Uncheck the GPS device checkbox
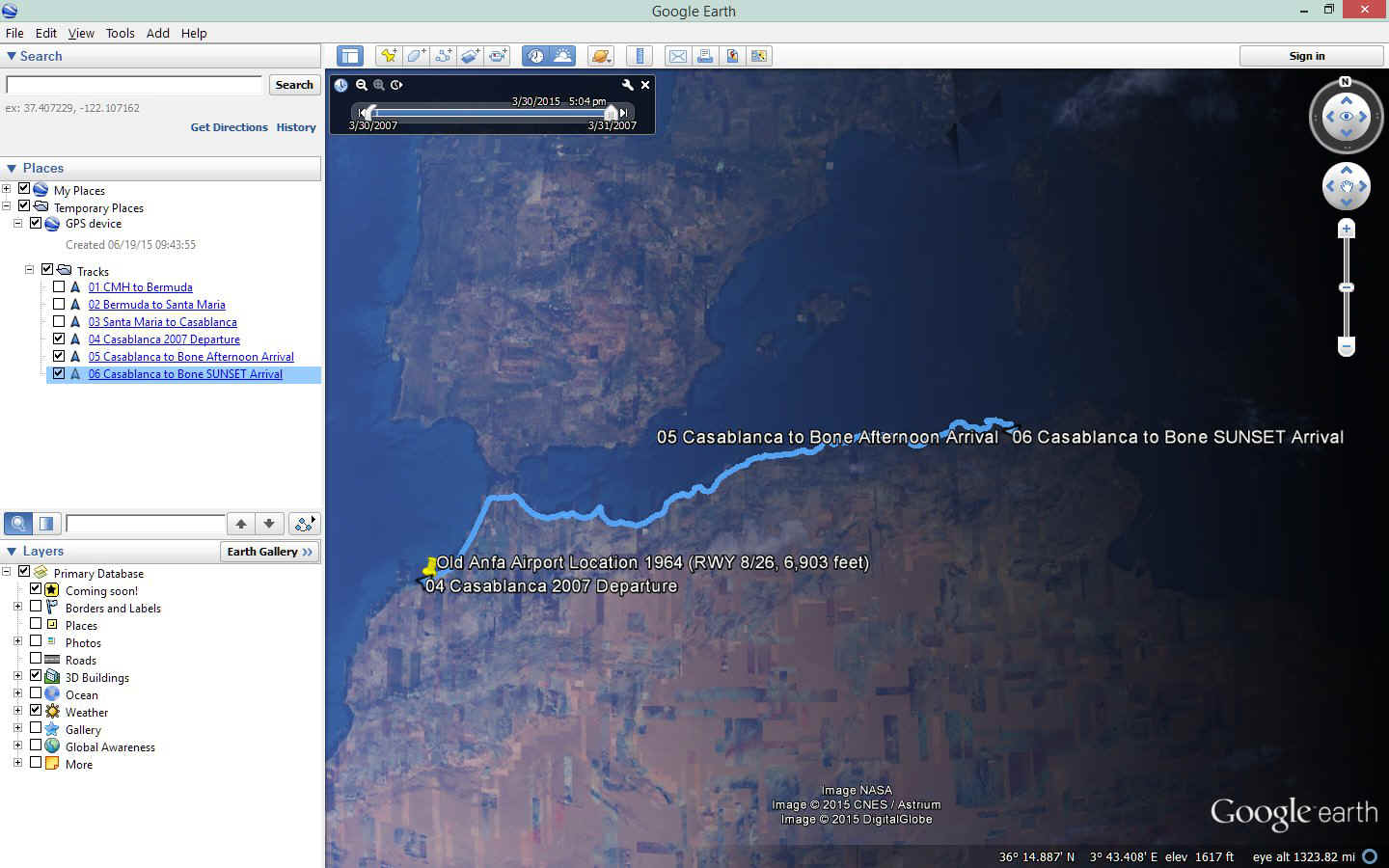 [36, 224]
